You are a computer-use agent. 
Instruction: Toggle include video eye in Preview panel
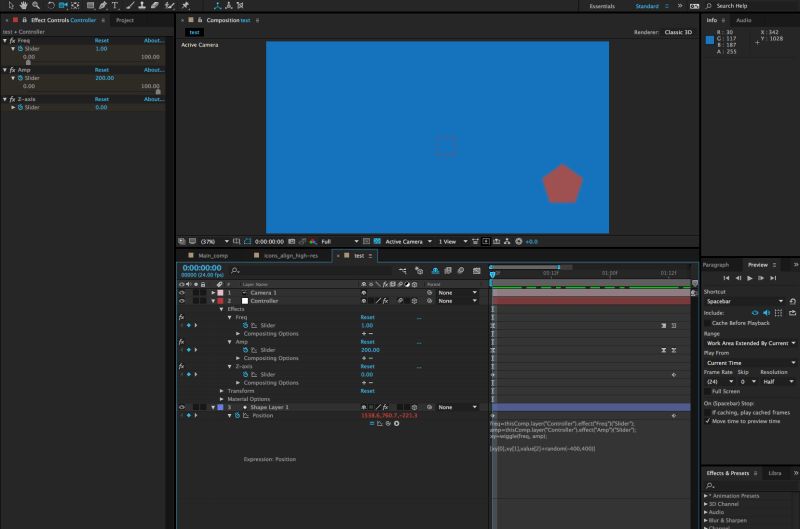tap(755, 313)
